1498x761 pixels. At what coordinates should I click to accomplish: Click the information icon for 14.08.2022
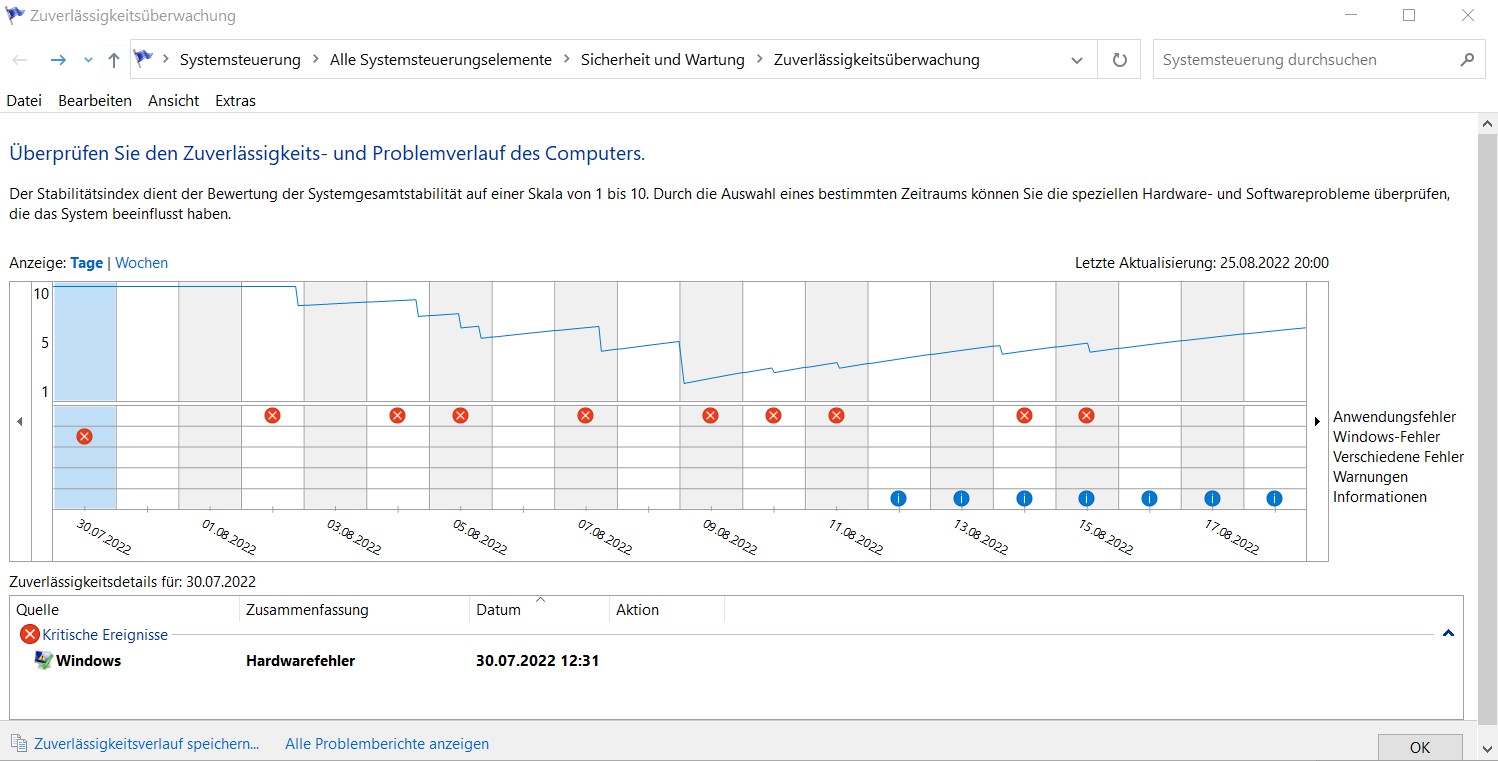(1024, 498)
